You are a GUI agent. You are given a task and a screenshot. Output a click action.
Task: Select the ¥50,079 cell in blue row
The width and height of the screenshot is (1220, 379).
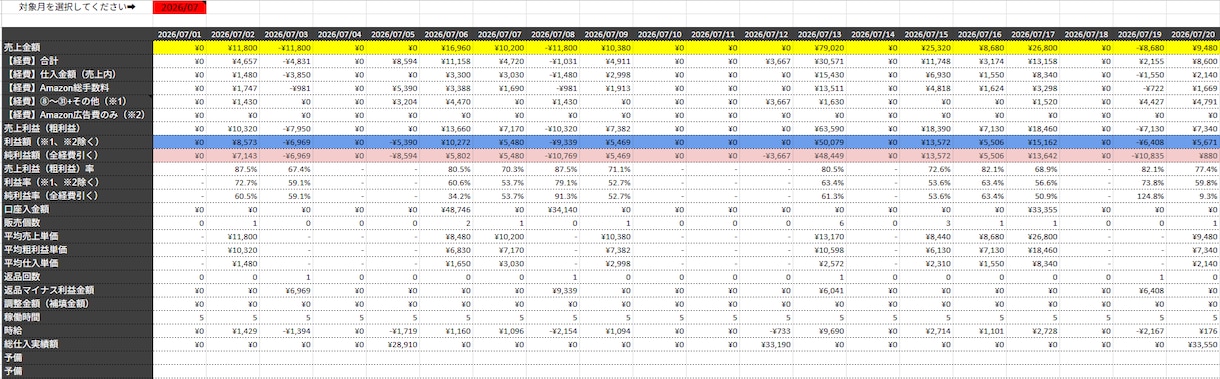[821, 142]
